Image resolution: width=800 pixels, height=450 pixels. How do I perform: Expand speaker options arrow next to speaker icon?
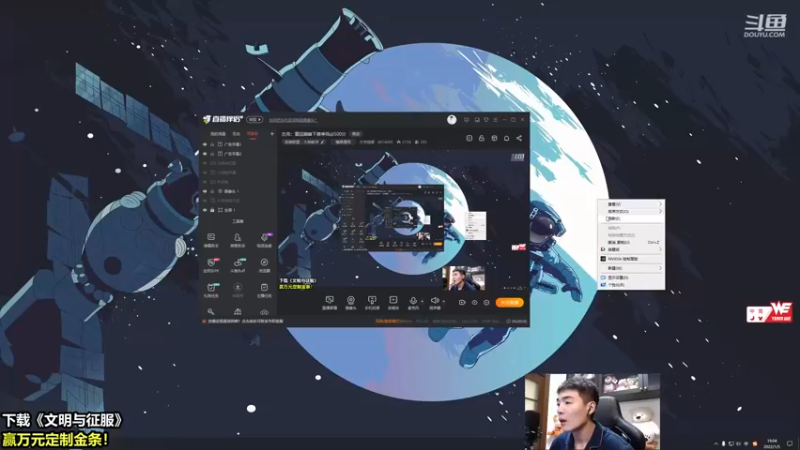click(443, 302)
